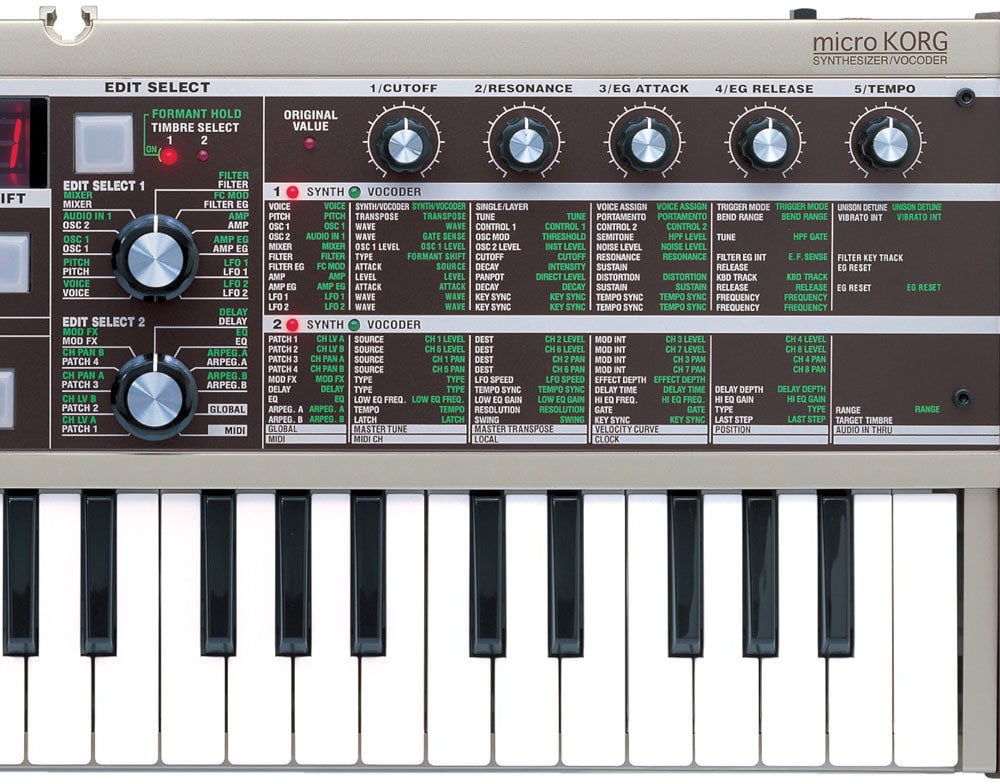This screenshot has height=784, width=1000.
Task: Select the GLOBAL label near Edit Select 2
Action: pos(227,409)
